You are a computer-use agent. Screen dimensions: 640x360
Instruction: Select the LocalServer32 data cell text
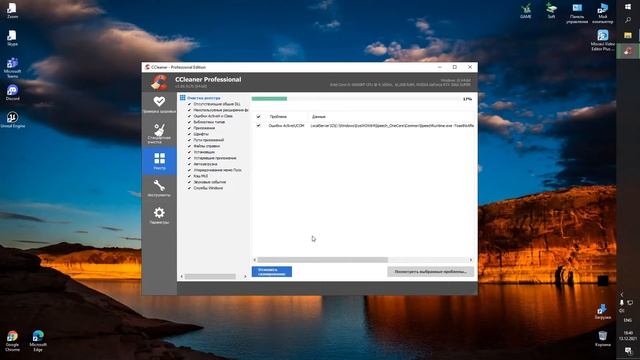[392, 126]
